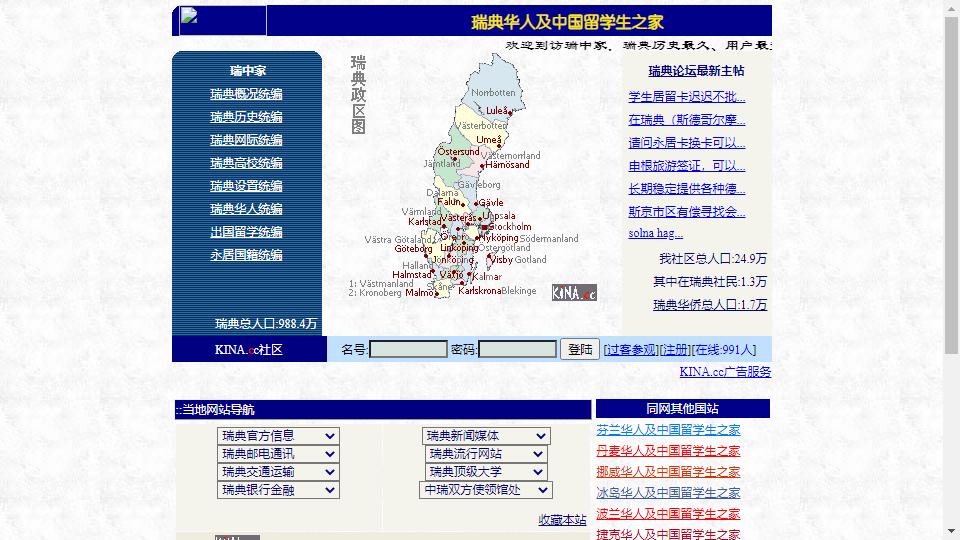Viewport: 960px width, 540px height.
Task: Open 捷克华人及中国留学生之家 link
Action: coord(668,534)
